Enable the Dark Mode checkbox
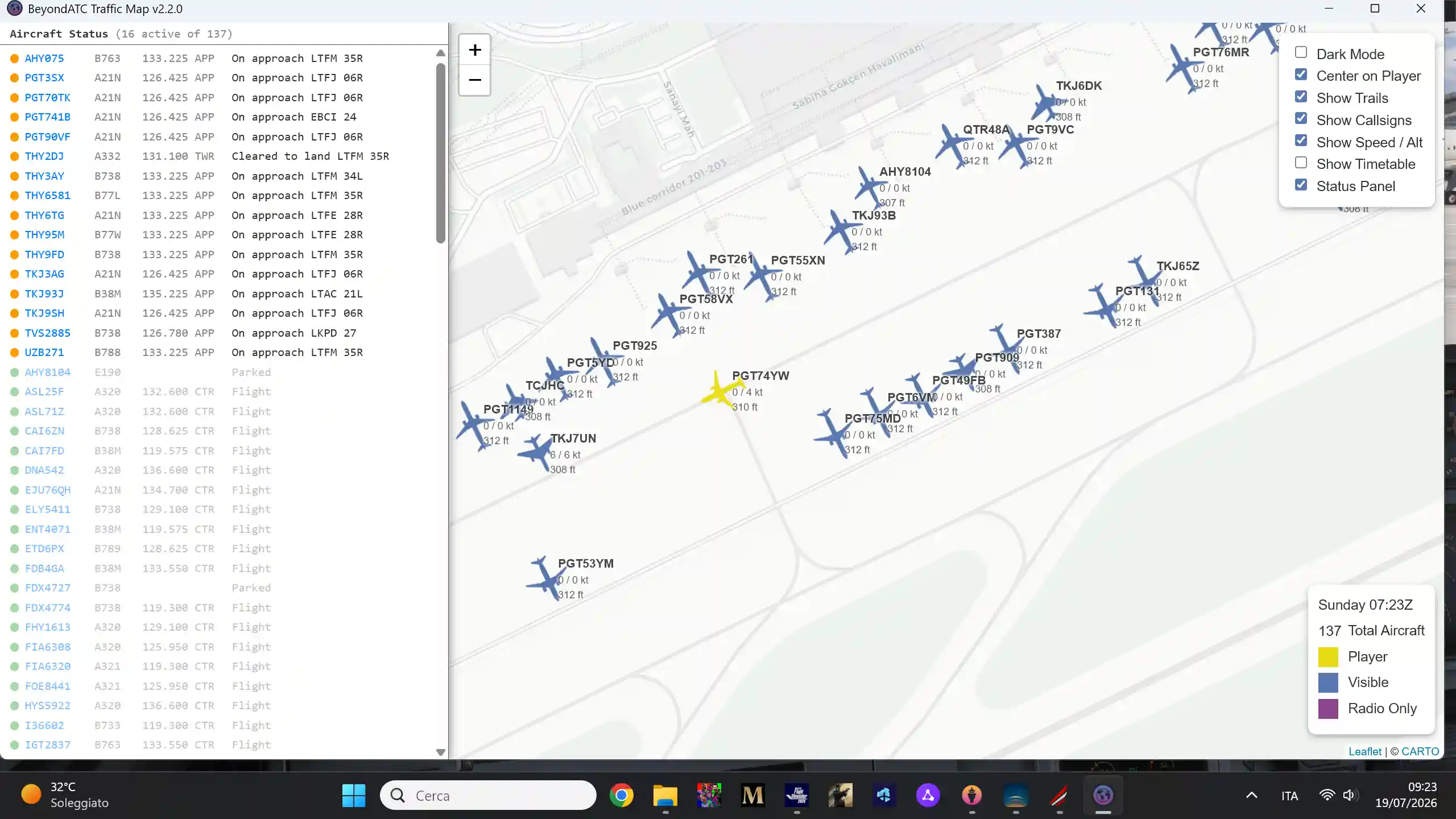 pos(1301,52)
